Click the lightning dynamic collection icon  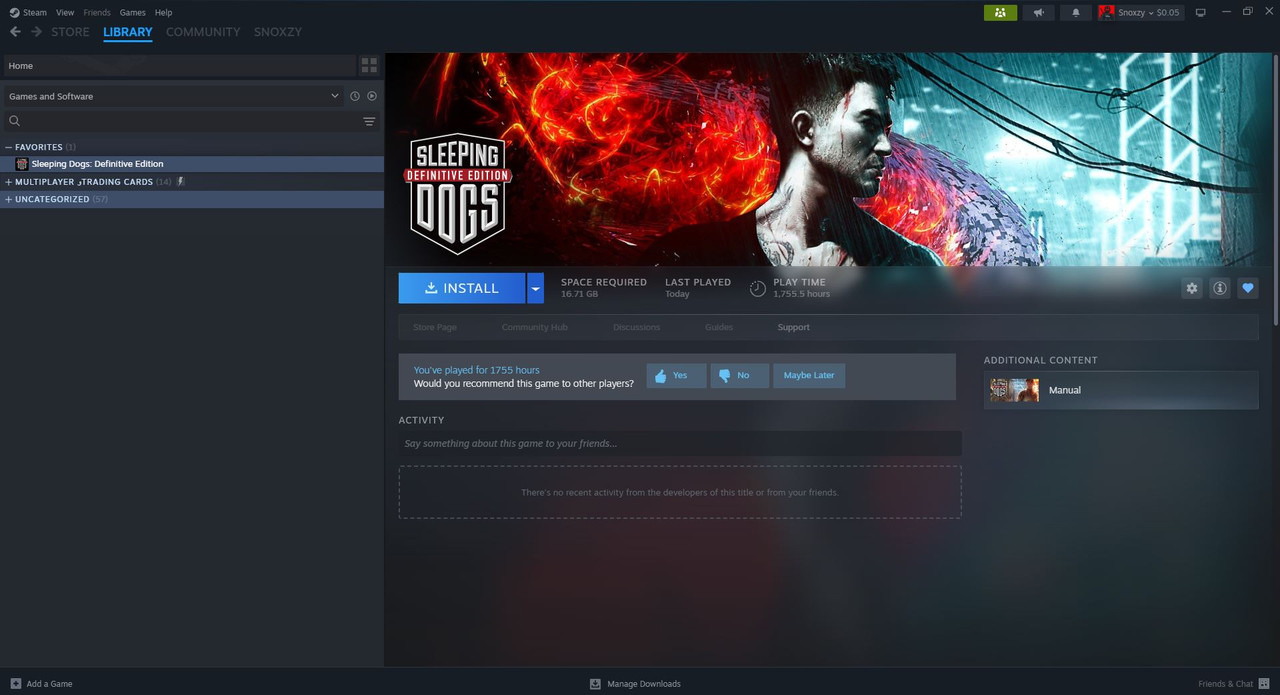point(181,182)
